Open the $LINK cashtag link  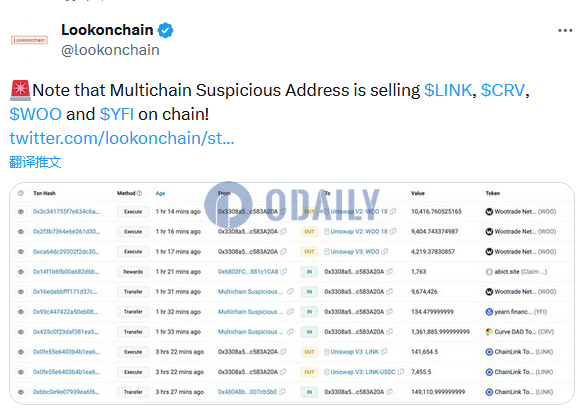point(448,90)
